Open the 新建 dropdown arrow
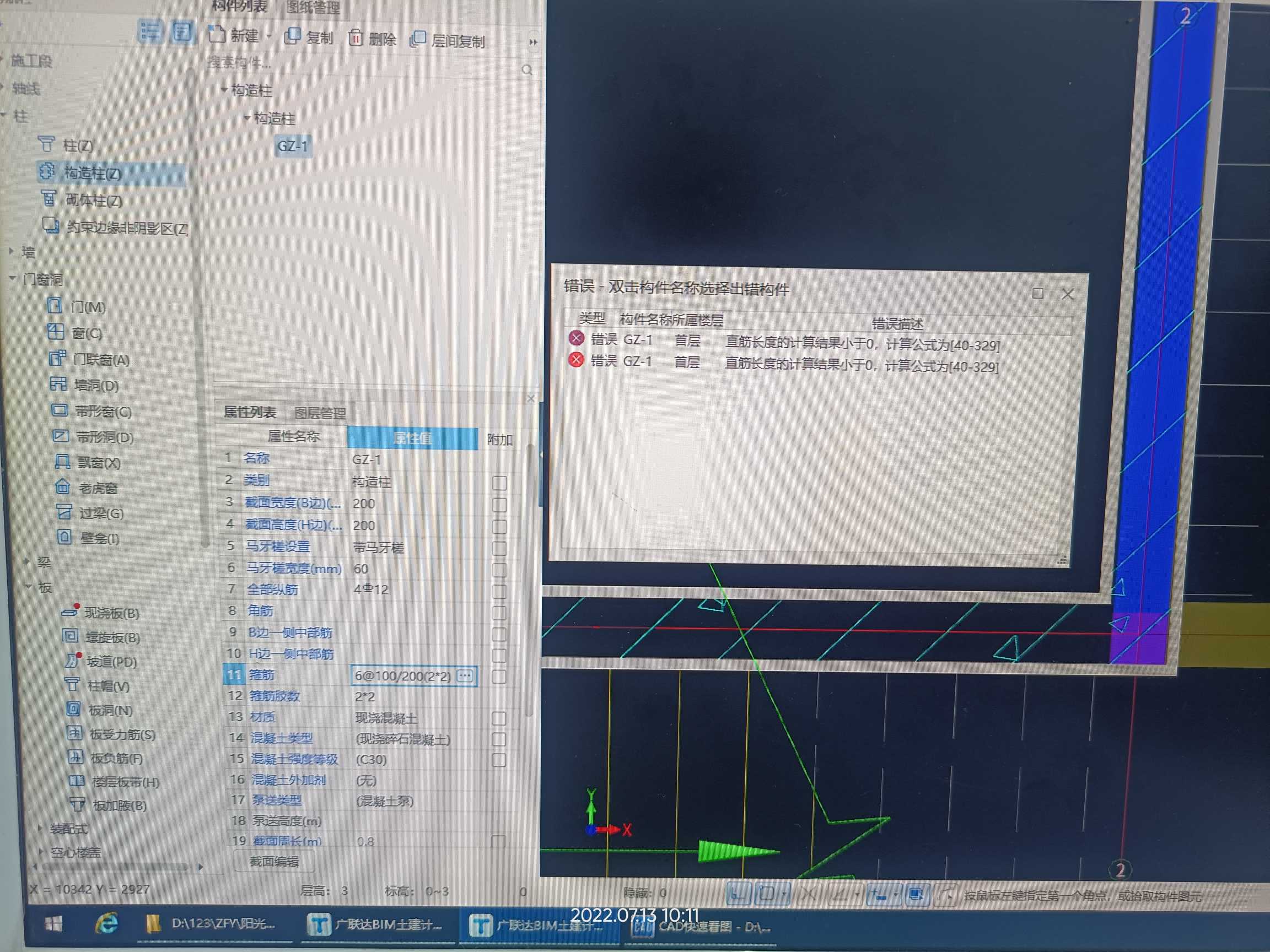This screenshot has width=1270, height=952. coord(268,36)
